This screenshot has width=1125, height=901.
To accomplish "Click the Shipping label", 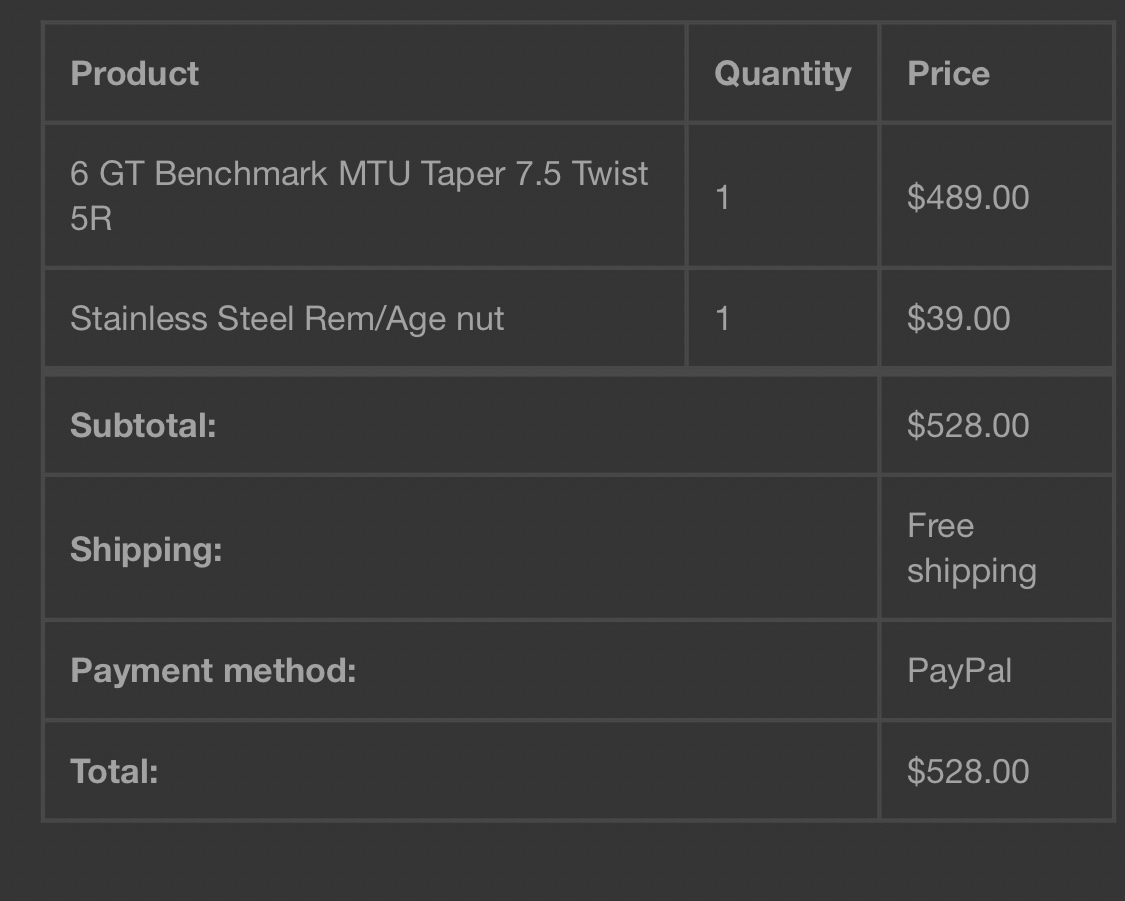I will point(146,550).
